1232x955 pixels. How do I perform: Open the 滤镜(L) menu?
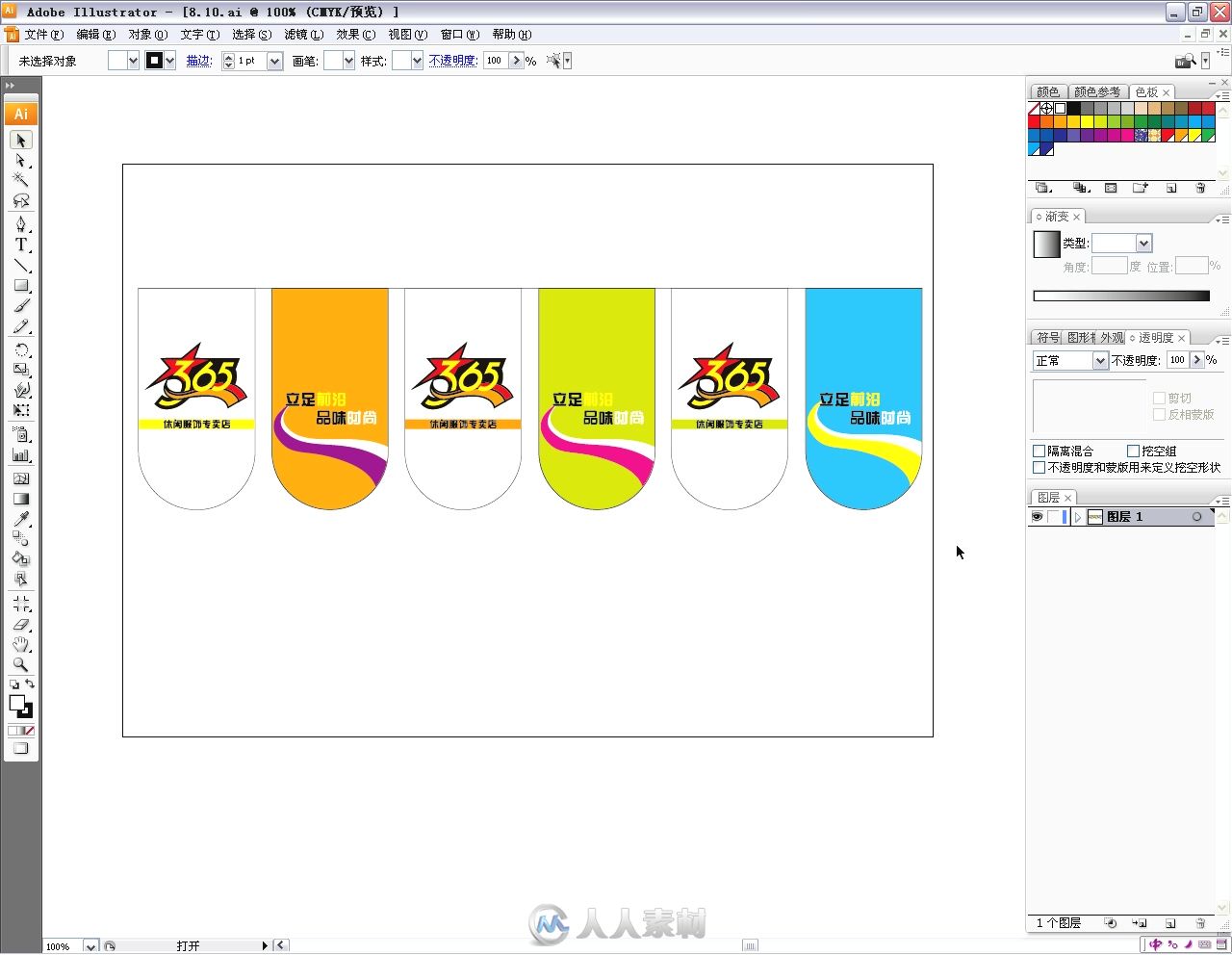303,35
